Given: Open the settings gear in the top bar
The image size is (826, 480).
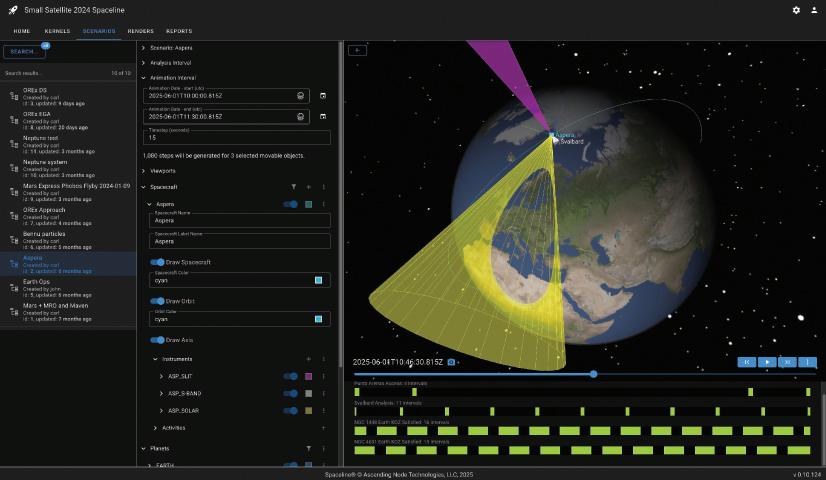Looking at the screenshot, I should [796, 10].
